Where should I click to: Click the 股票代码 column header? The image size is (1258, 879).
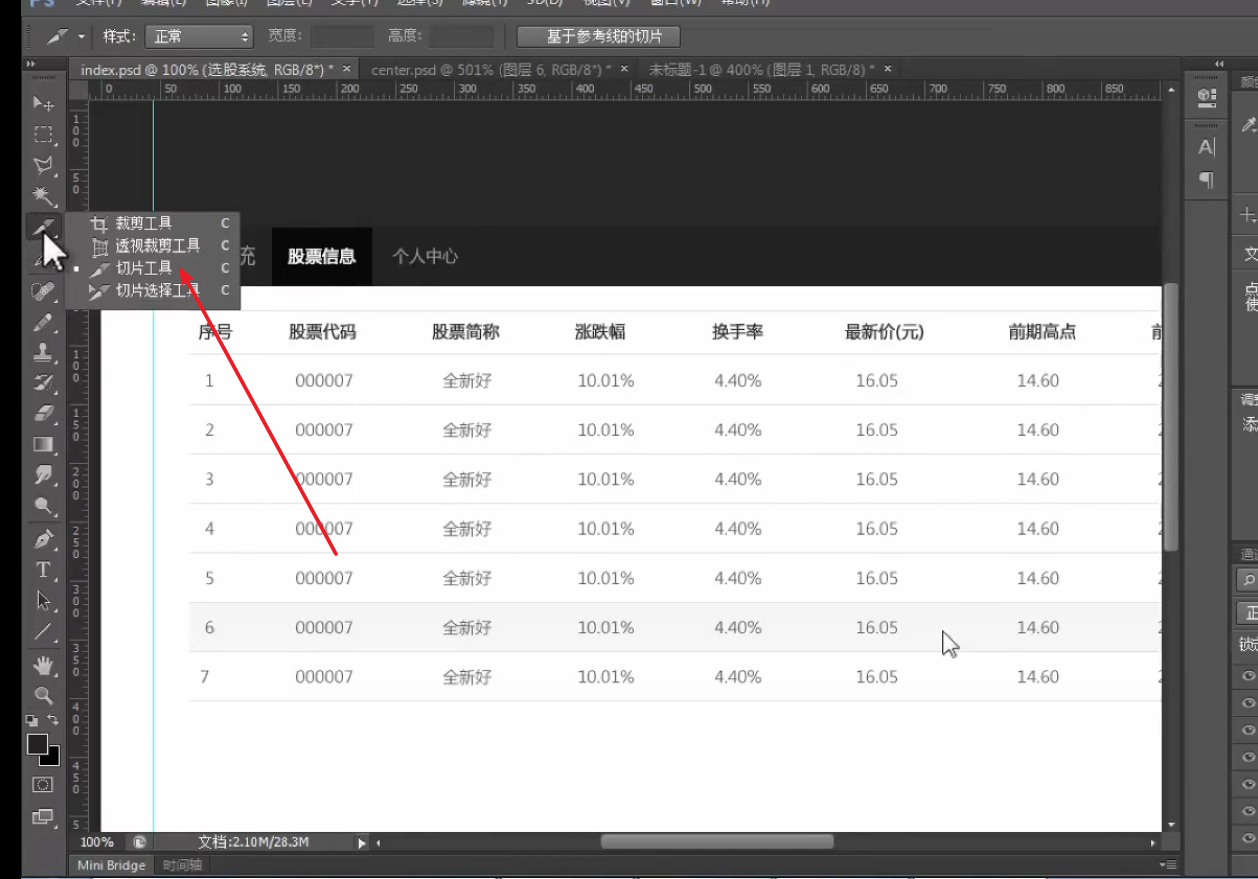322,332
